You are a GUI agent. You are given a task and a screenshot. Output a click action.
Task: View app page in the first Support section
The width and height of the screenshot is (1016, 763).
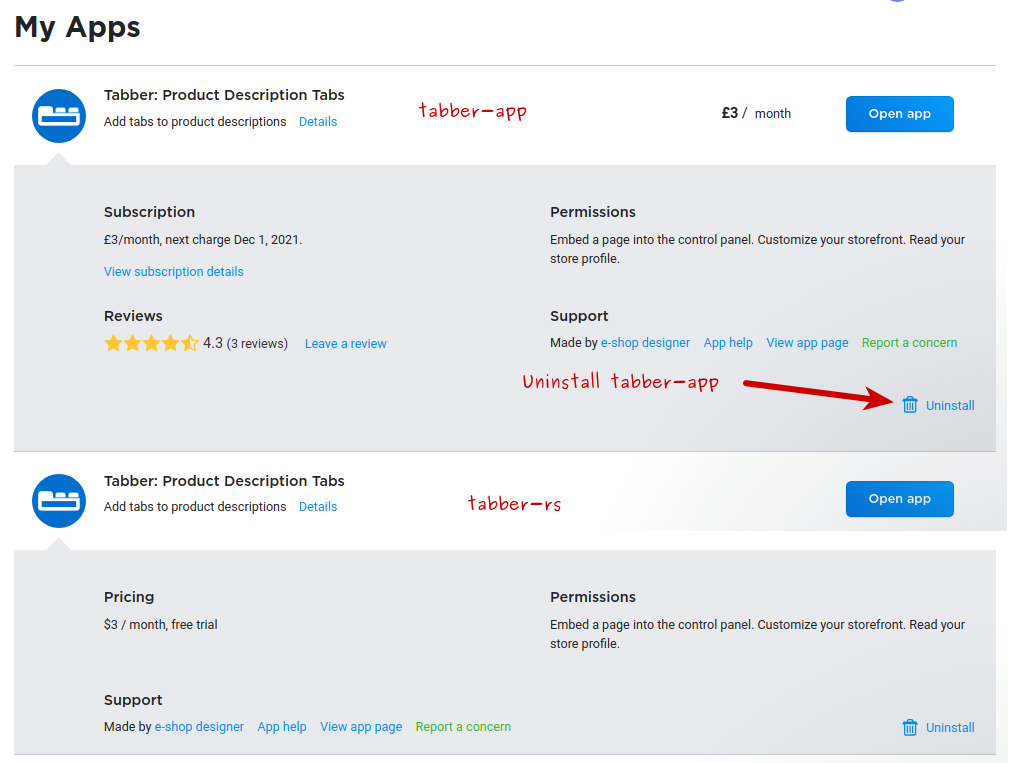point(807,343)
